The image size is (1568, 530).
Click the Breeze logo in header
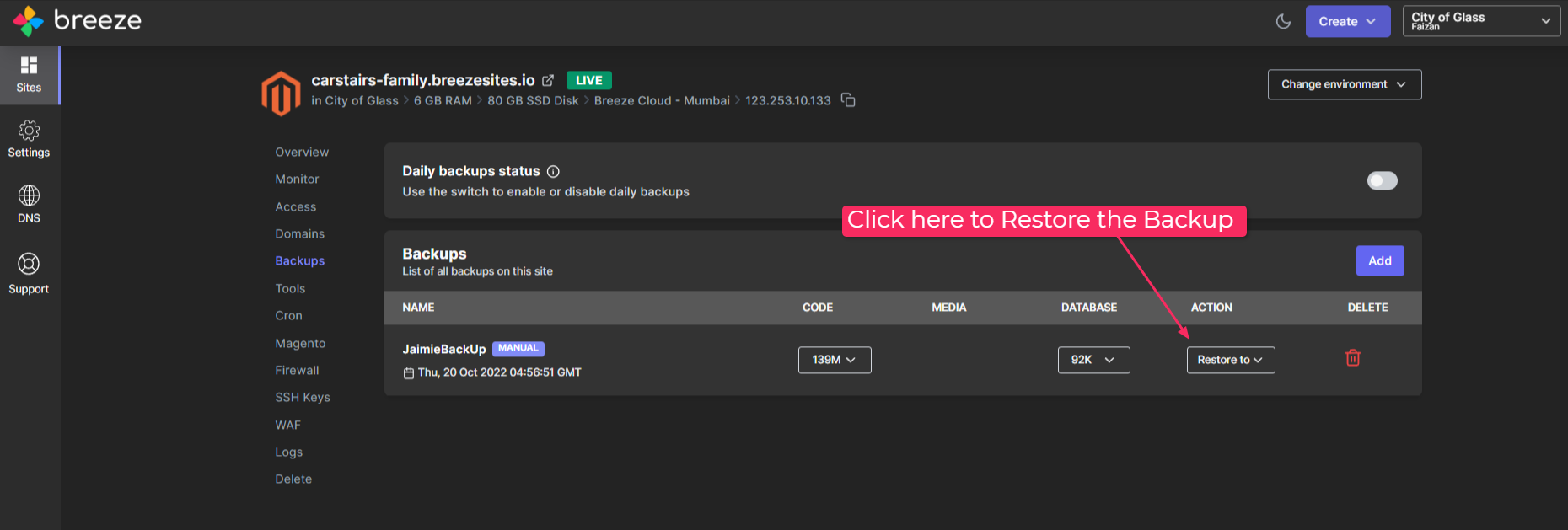[x=77, y=21]
